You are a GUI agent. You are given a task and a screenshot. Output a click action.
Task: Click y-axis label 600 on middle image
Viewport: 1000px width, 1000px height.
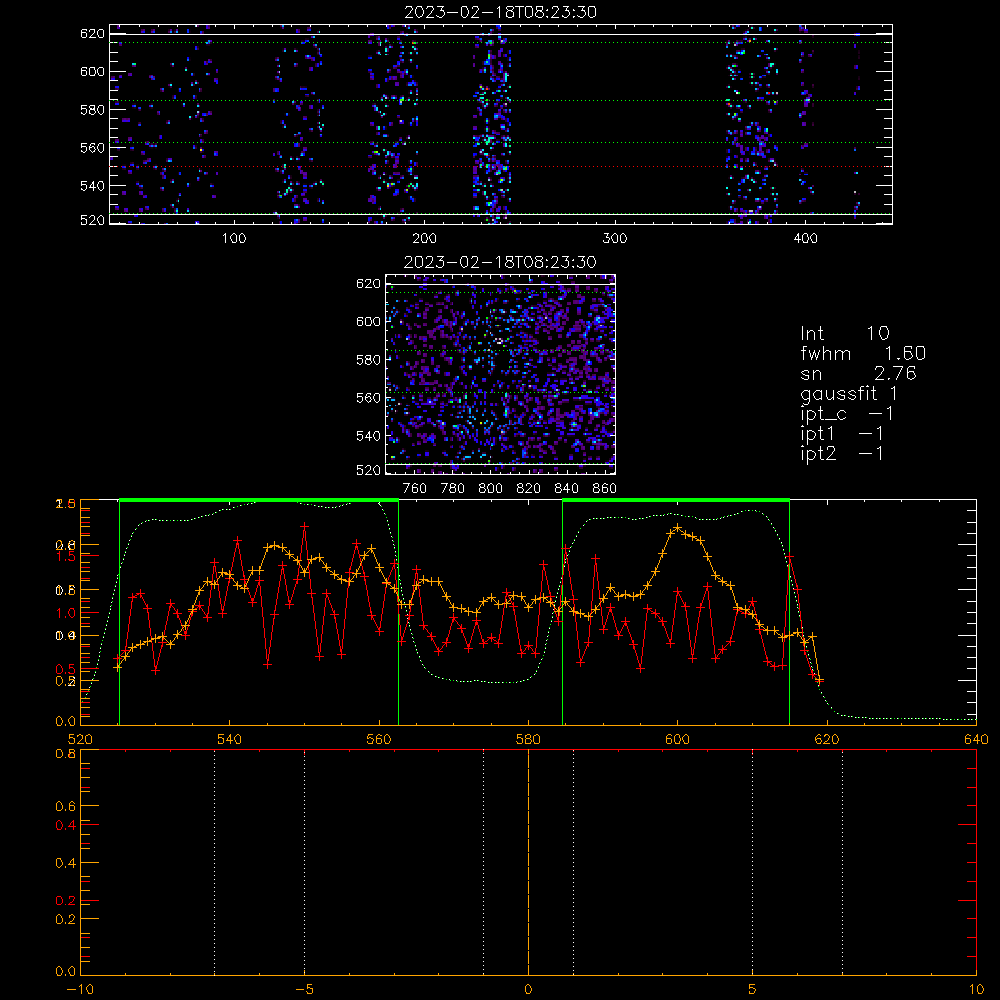(368, 321)
